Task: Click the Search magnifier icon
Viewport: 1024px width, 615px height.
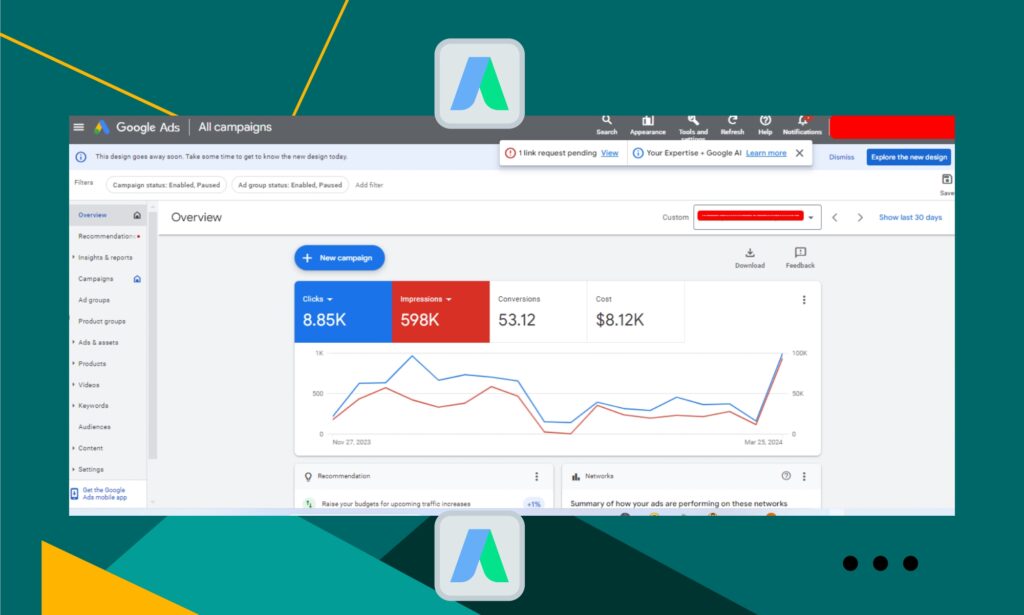Action: click(x=606, y=121)
